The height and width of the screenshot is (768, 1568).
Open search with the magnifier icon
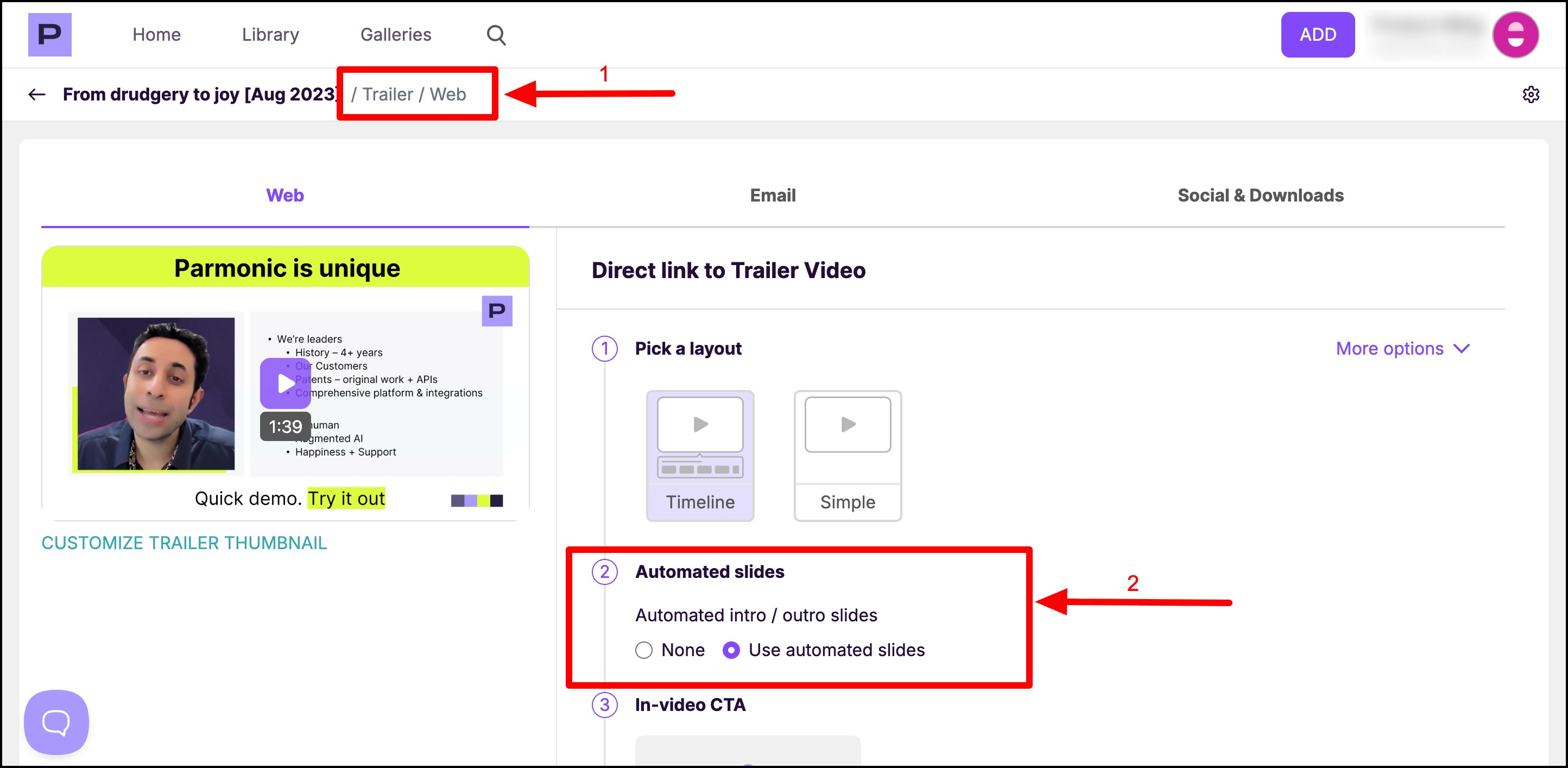(x=496, y=35)
